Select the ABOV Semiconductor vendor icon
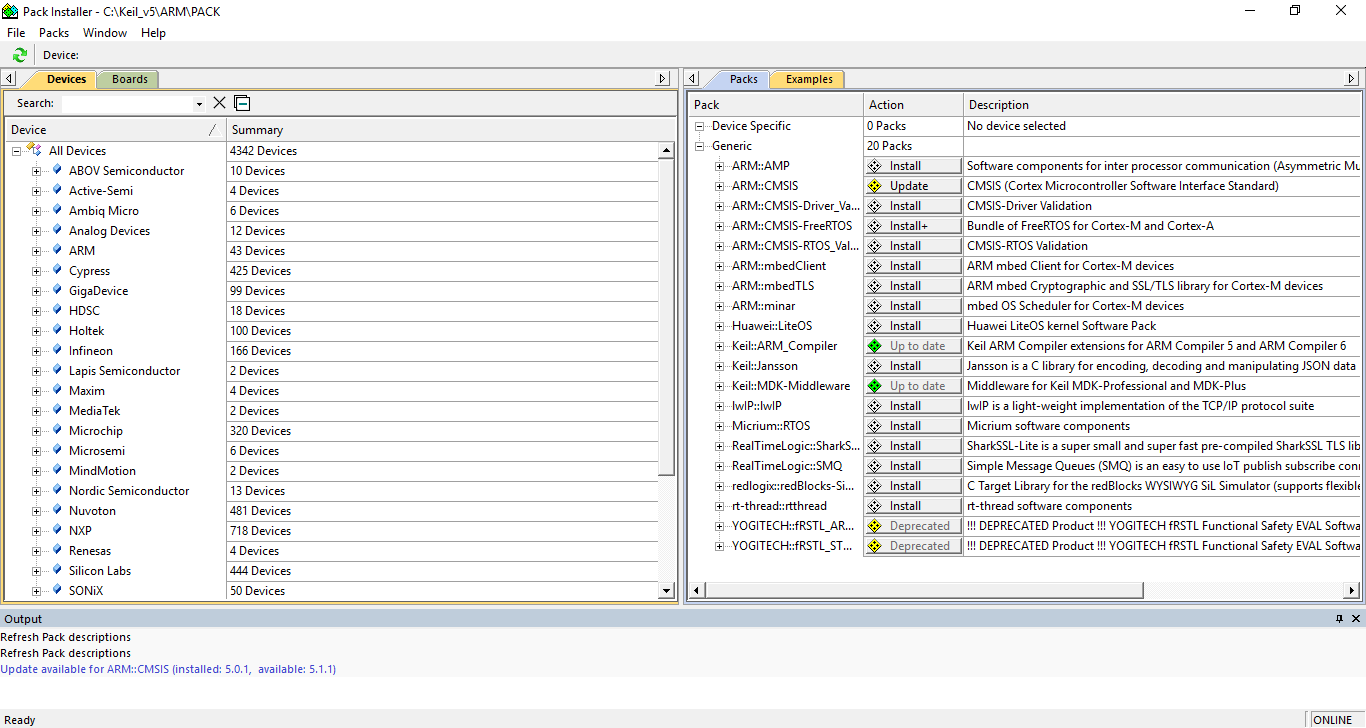This screenshot has height=728, width=1366. (57, 170)
